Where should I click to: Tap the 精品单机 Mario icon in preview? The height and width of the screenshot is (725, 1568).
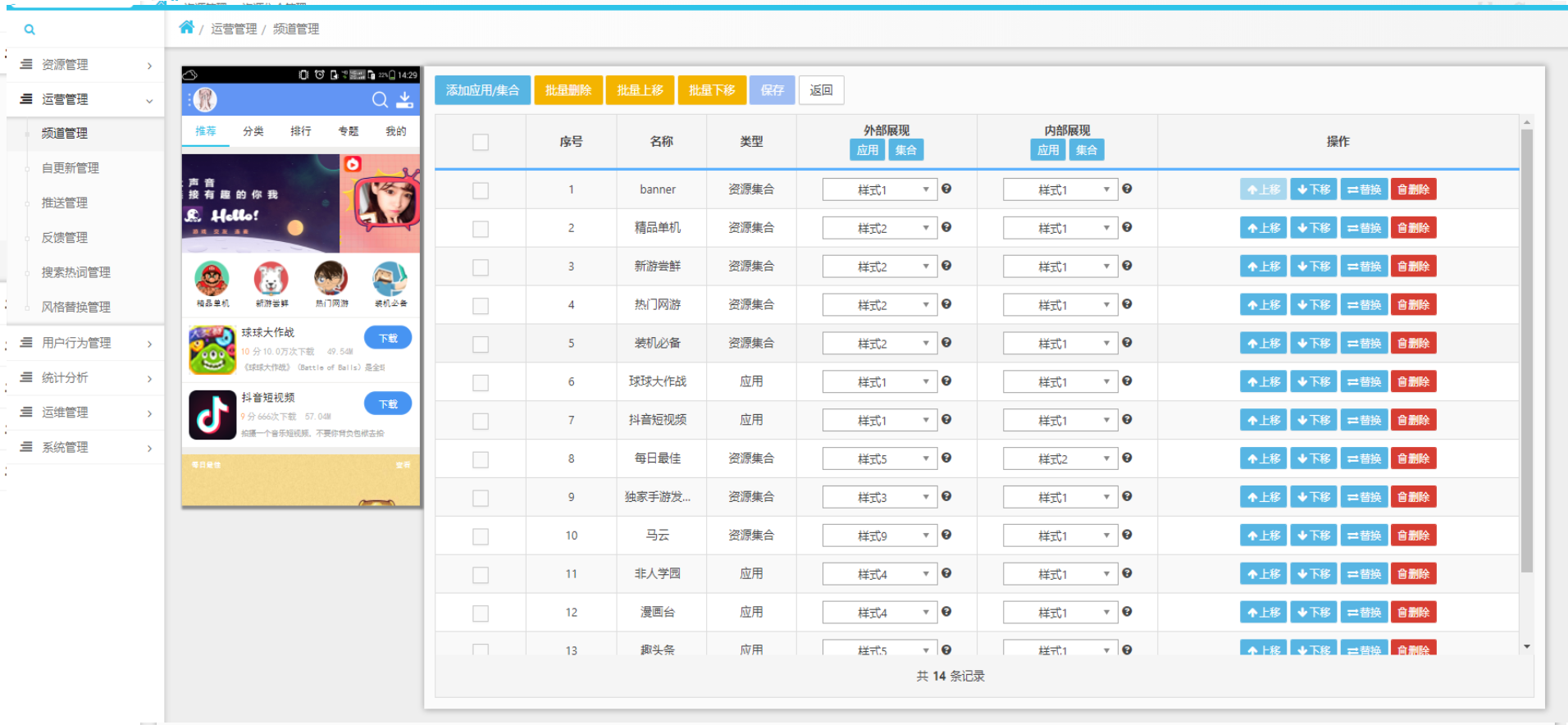(212, 279)
